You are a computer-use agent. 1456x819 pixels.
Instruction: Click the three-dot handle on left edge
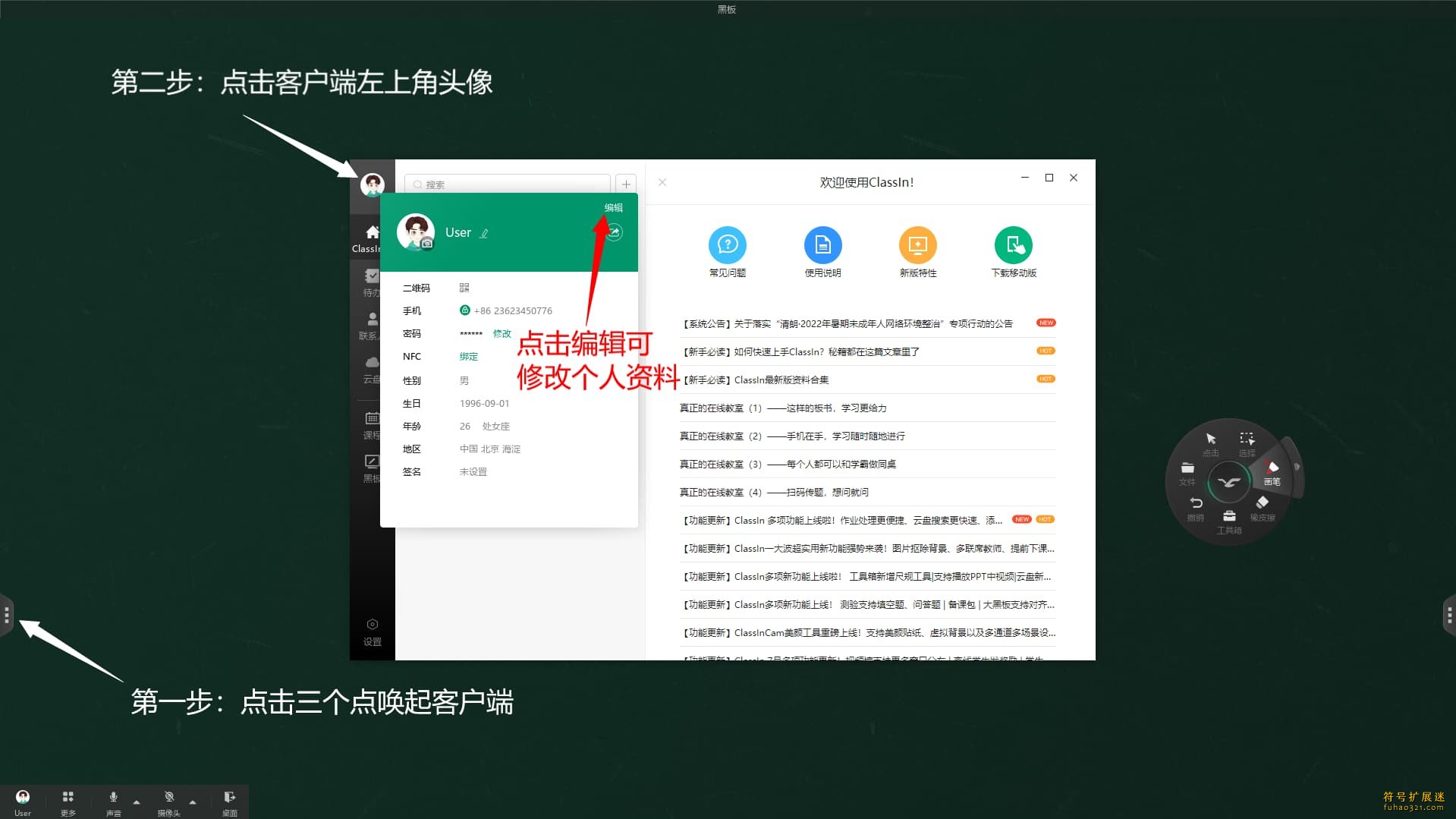pyautogui.click(x=7, y=614)
